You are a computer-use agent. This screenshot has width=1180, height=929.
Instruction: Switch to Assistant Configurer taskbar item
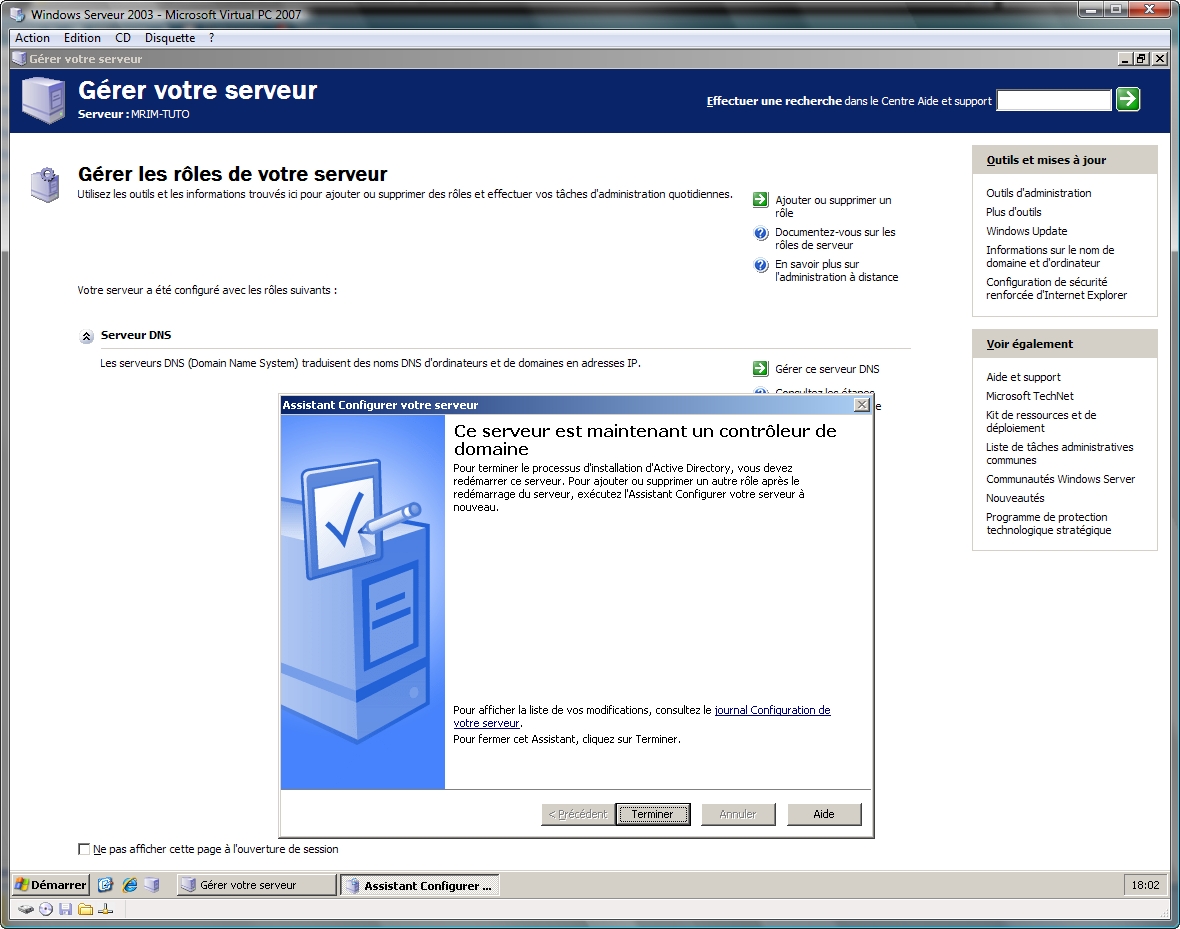419,885
